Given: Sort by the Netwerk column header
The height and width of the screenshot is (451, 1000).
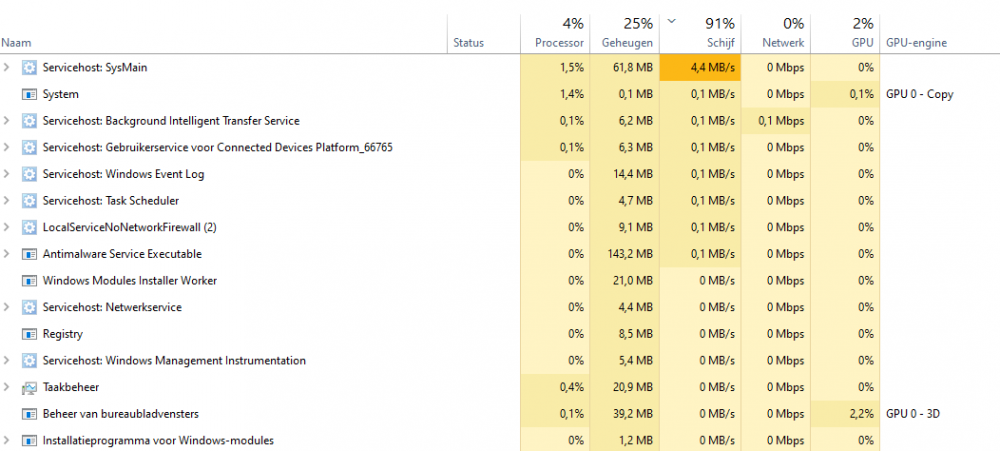Looking at the screenshot, I should pyautogui.click(x=782, y=43).
